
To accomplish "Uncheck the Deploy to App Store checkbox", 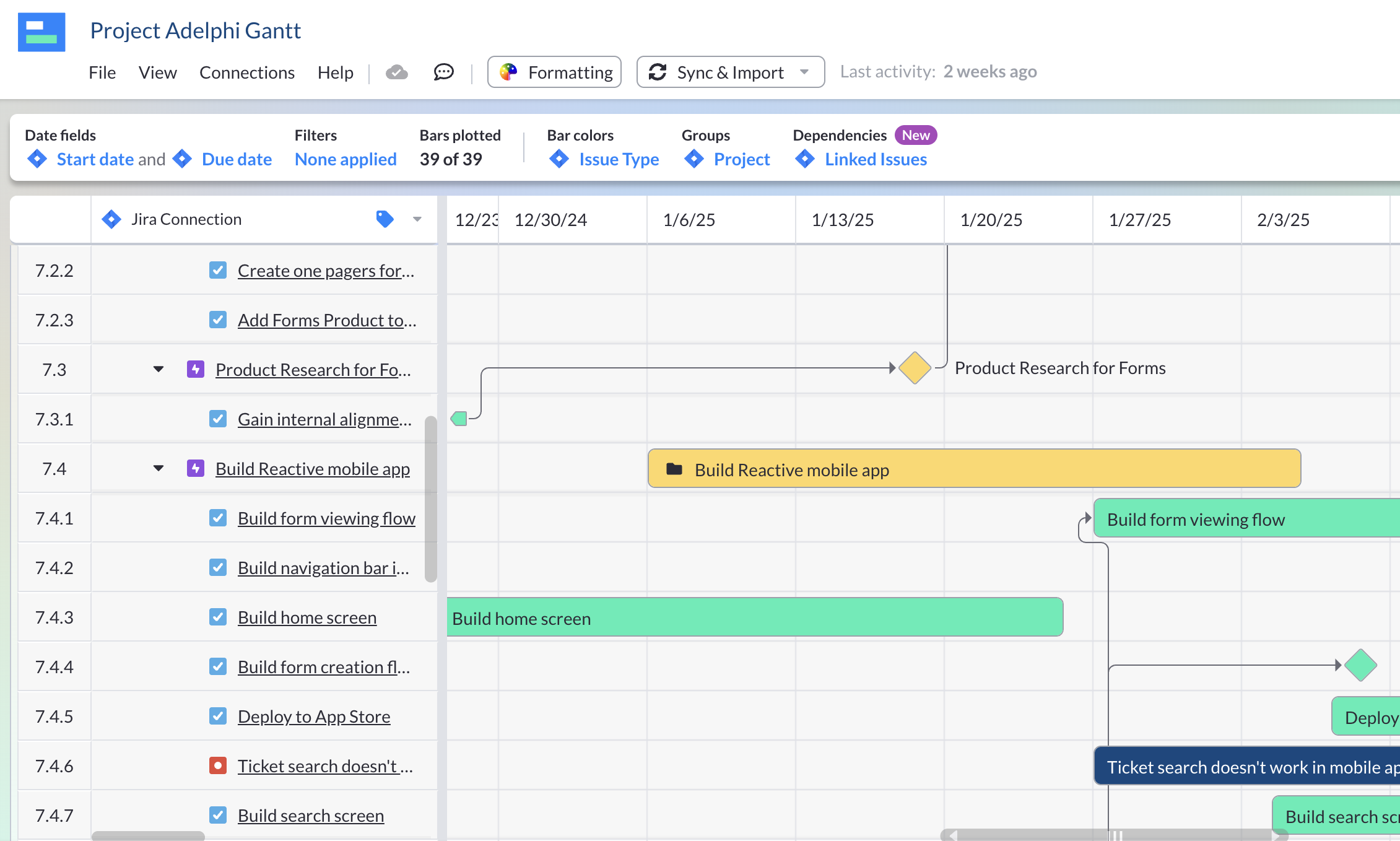I will pyautogui.click(x=218, y=716).
